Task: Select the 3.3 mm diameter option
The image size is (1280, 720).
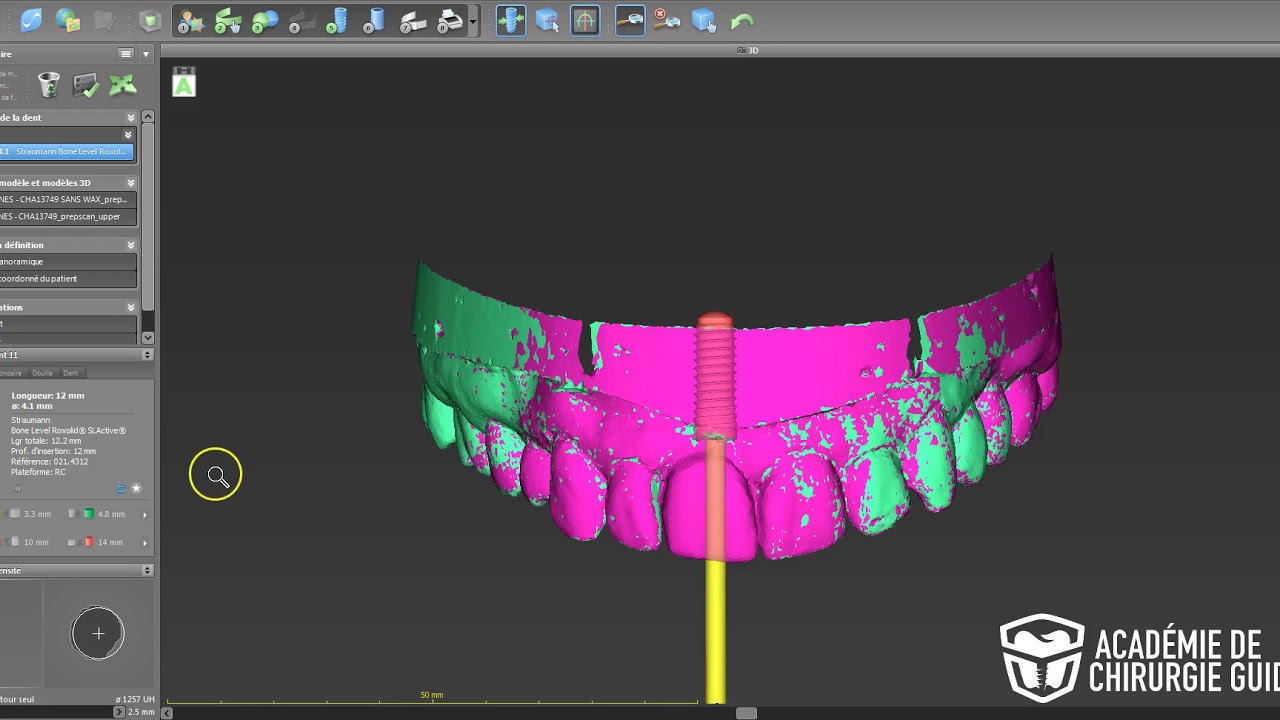Action: (30, 514)
